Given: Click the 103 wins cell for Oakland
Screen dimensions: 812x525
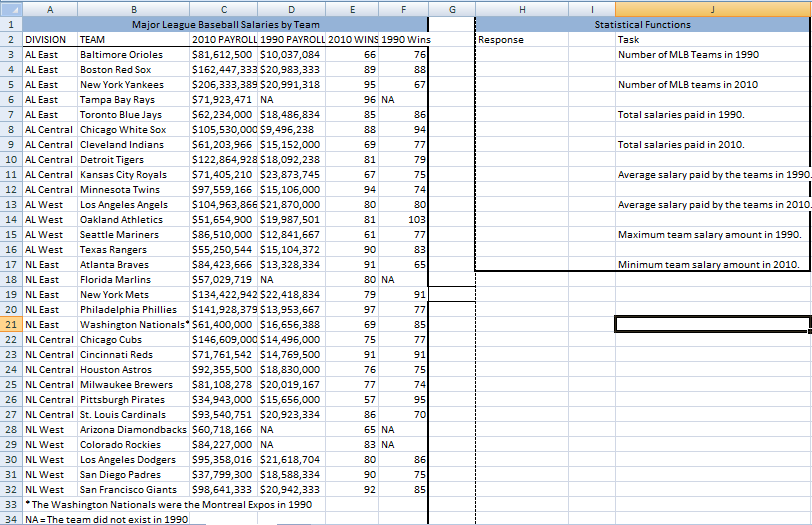Looking at the screenshot, I should tap(403, 220).
